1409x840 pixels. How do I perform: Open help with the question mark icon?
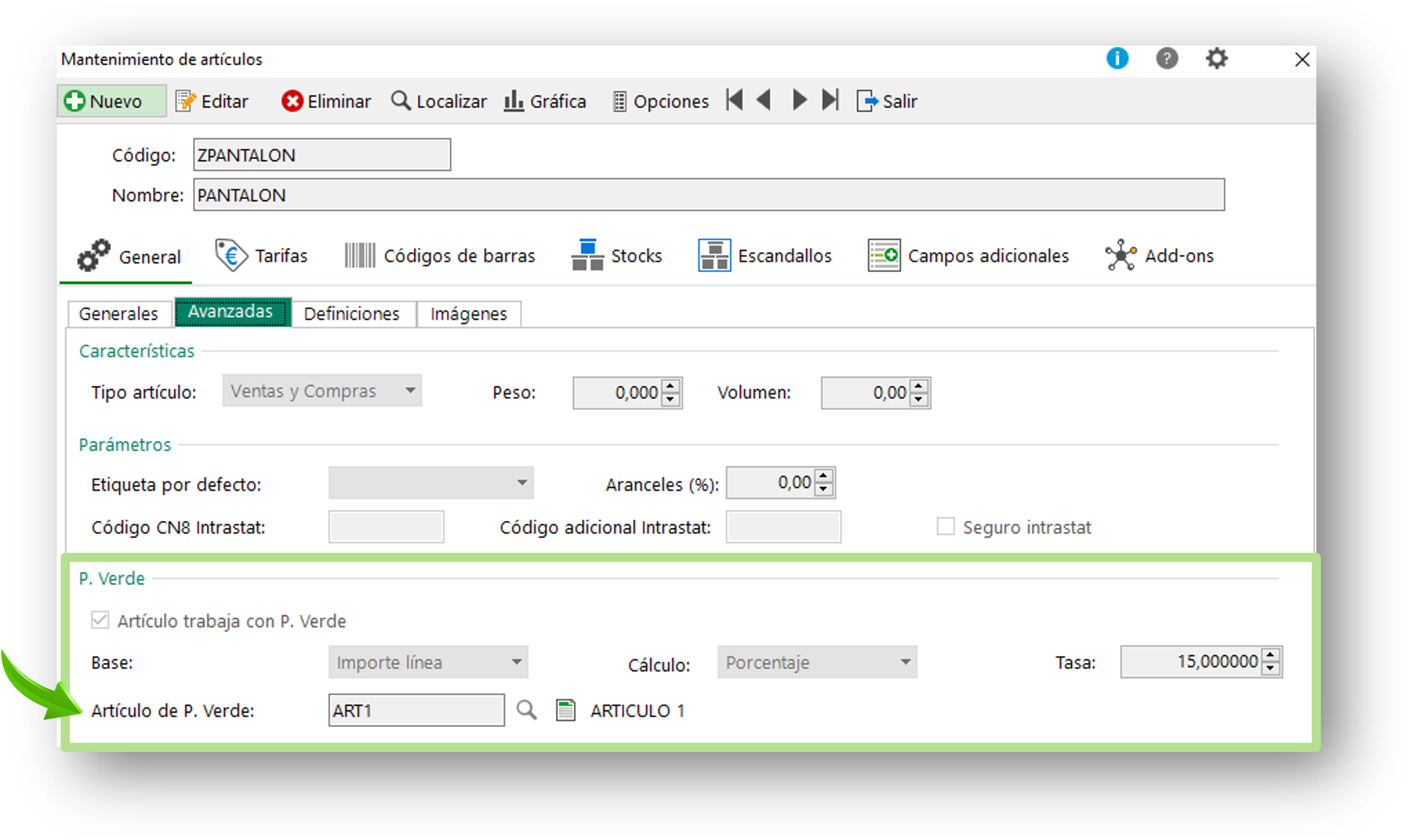[x=1167, y=59]
